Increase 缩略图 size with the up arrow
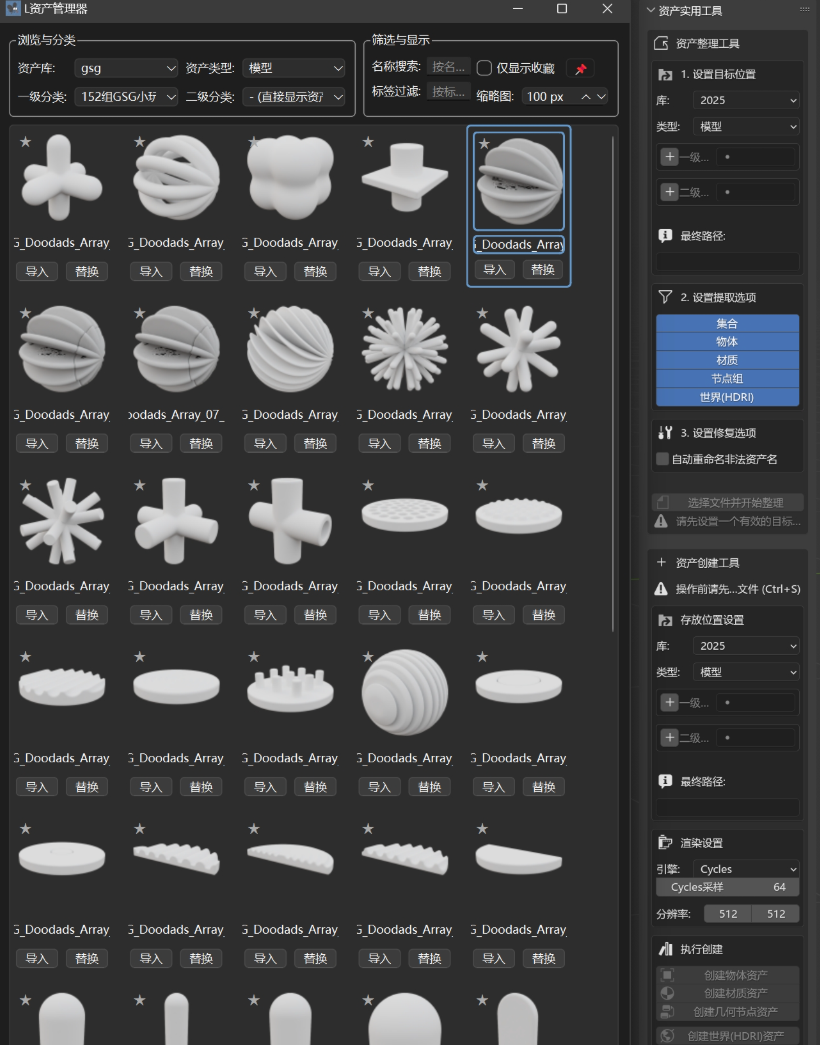Screen dimensions: 820x1045 585,97
